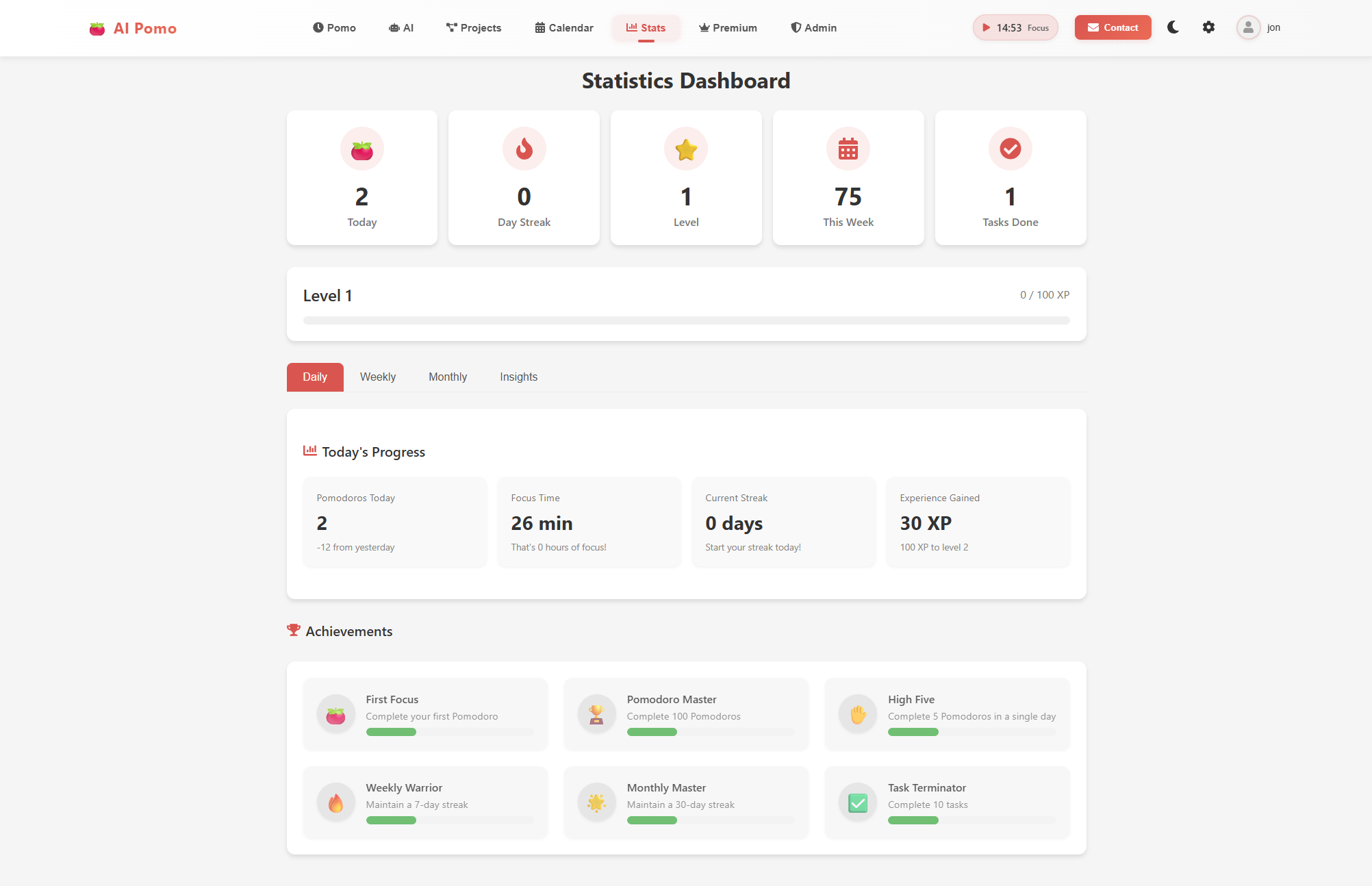1372x886 pixels.
Task: Go to Projects in navigation
Action: pos(474,28)
